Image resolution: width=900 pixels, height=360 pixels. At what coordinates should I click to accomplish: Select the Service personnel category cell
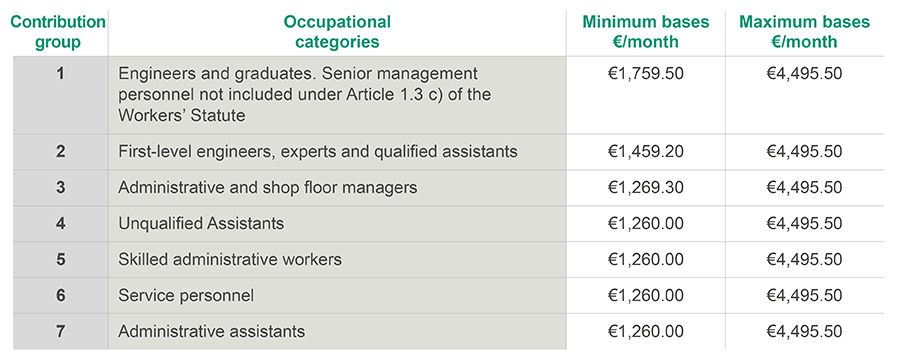click(x=337, y=296)
